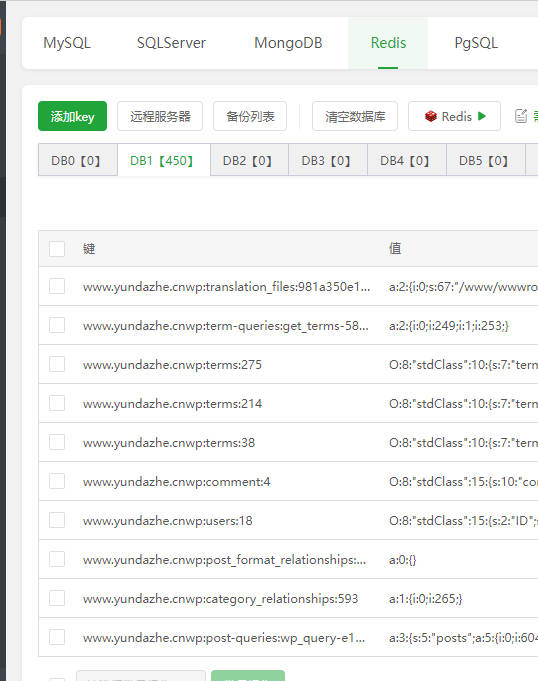Image resolution: width=538 pixels, height=681 pixels.
Task: Check the translation_files:981a350e1 row checkbox
Action: tap(57, 286)
